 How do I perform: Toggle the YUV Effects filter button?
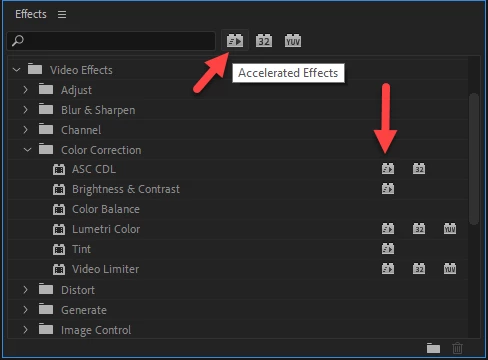pos(293,41)
